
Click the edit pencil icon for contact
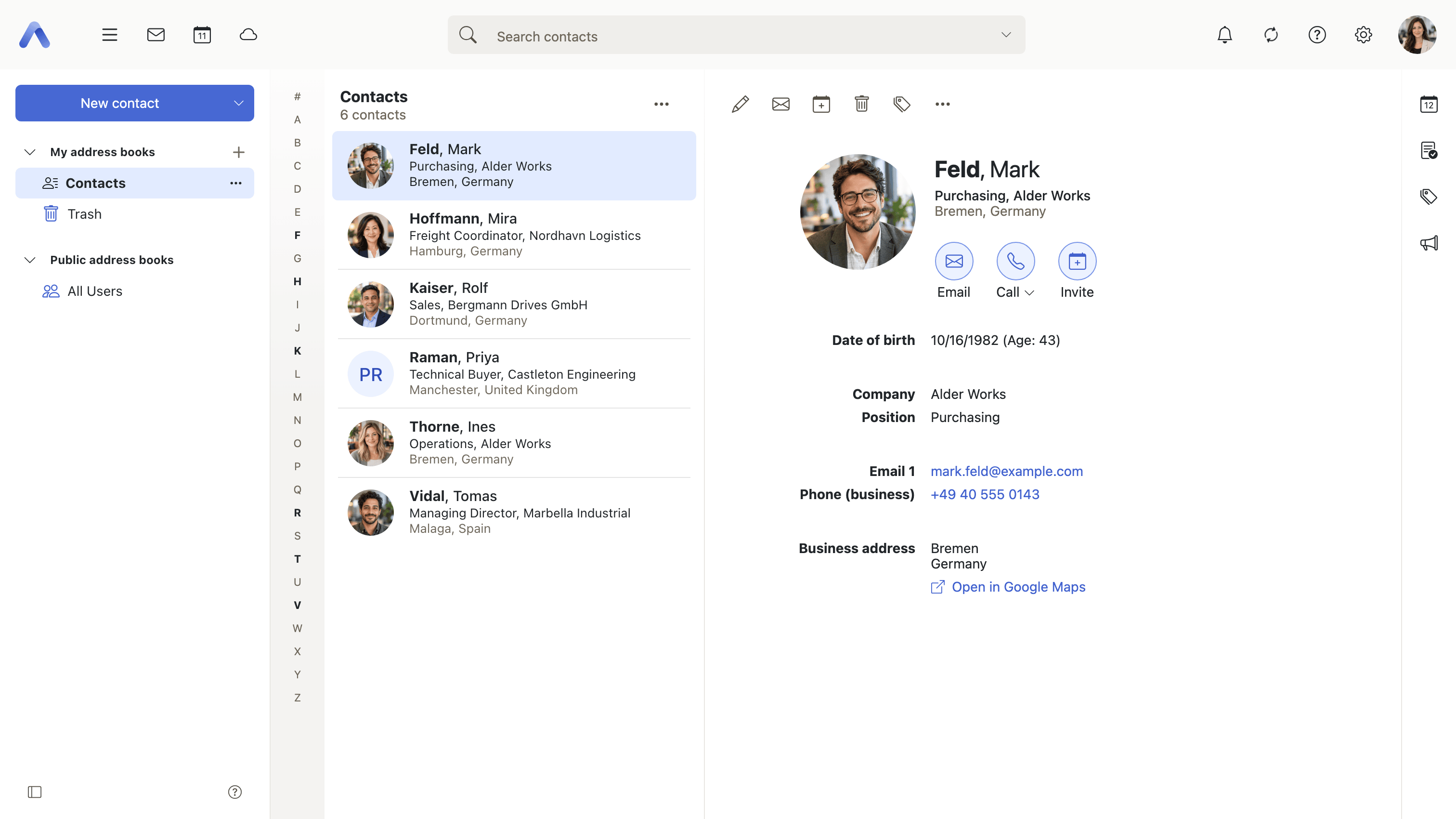point(740,104)
